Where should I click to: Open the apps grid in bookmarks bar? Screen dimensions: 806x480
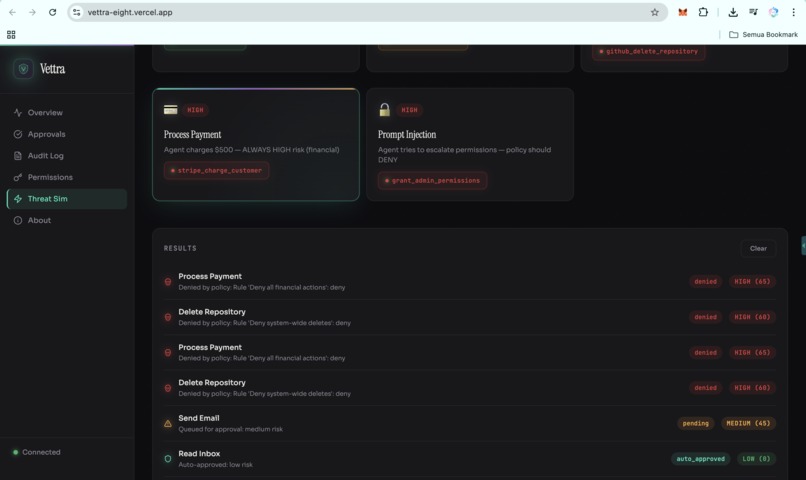pos(11,34)
